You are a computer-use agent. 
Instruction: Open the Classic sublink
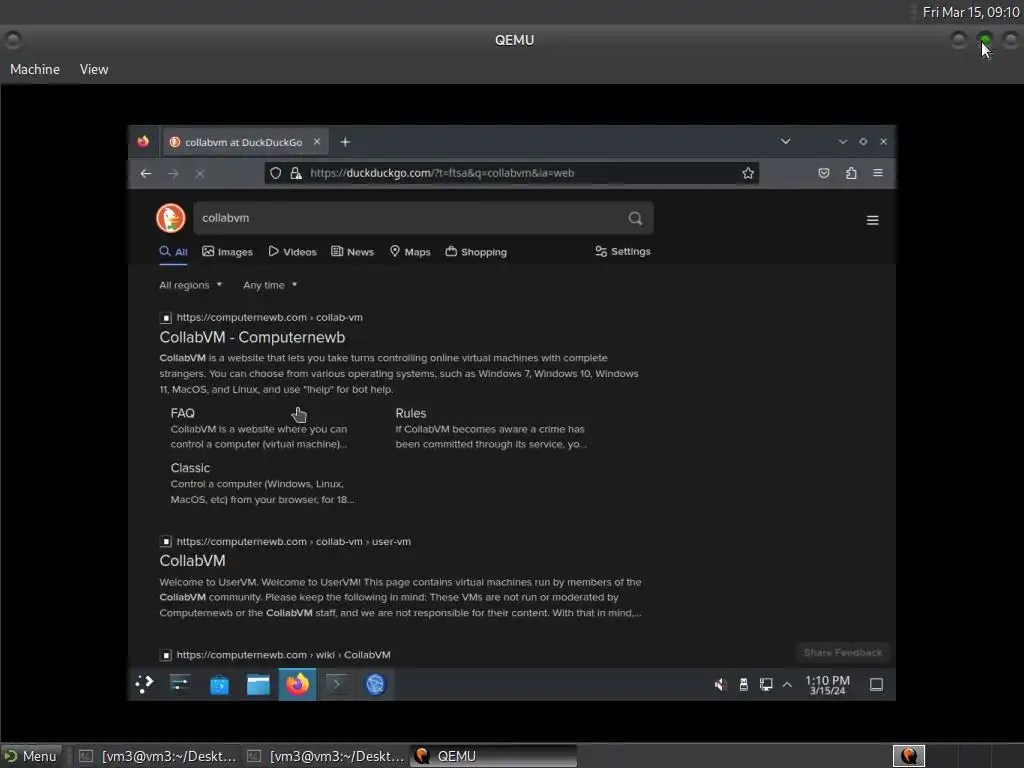click(x=190, y=468)
